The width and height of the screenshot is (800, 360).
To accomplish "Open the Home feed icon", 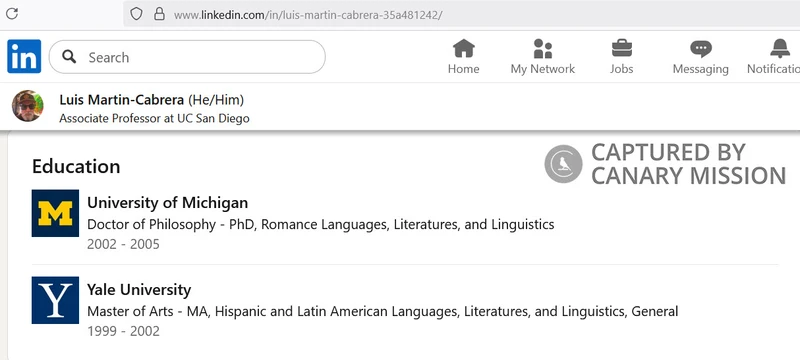I will (464, 49).
